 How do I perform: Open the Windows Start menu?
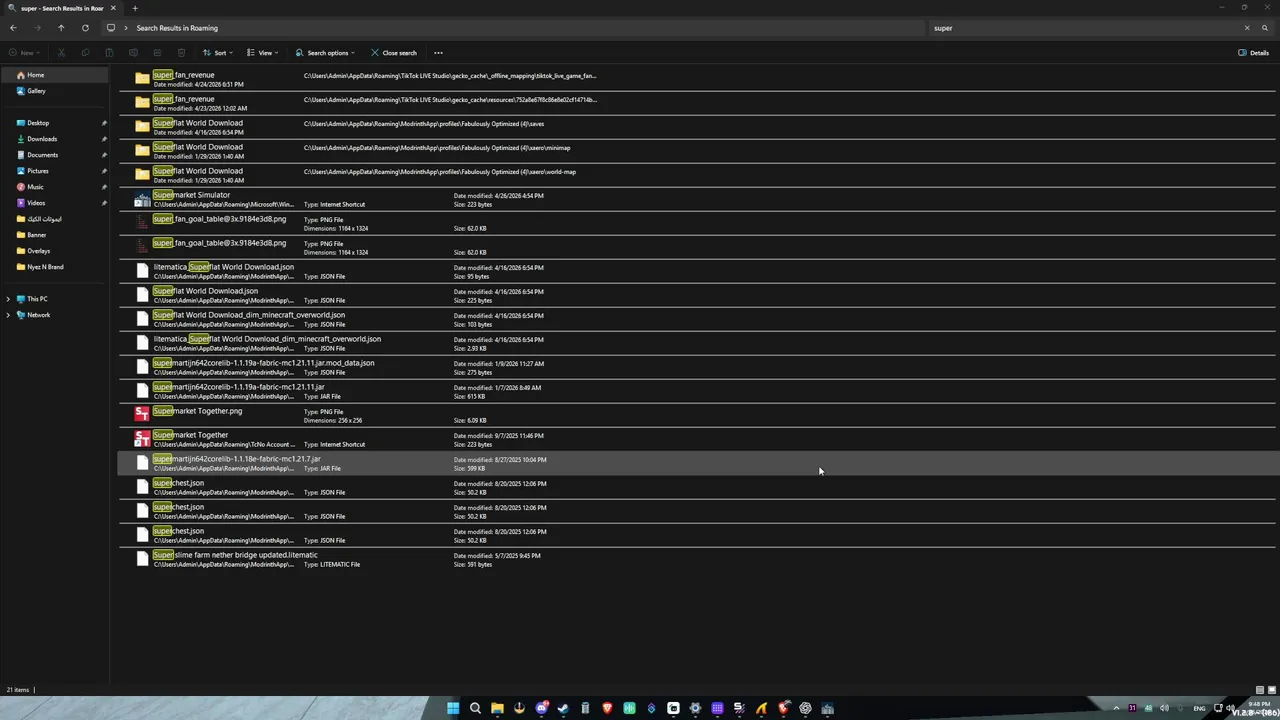(453, 708)
